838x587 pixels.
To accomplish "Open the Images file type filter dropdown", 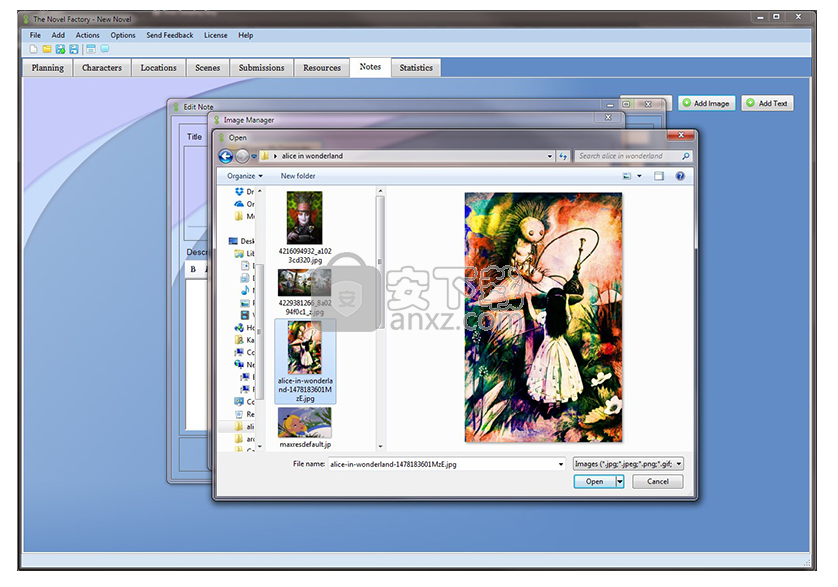I will [x=628, y=464].
